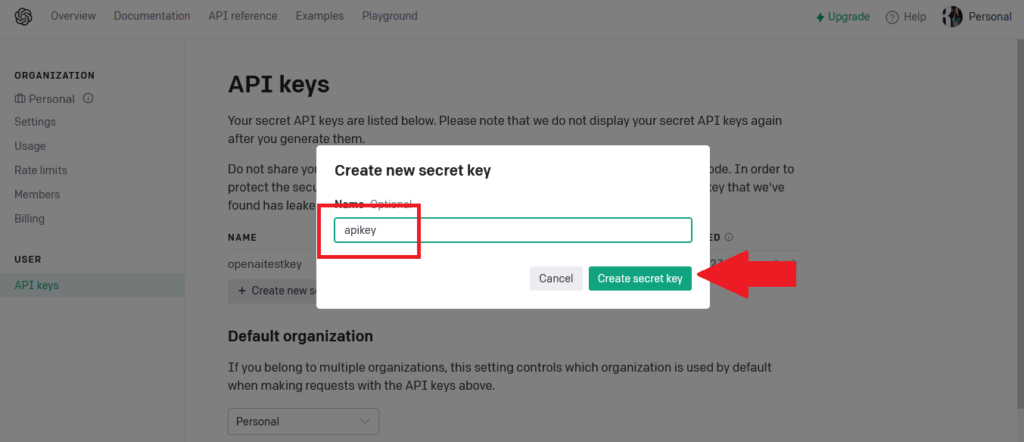Open Settings in the sidebar

35,122
